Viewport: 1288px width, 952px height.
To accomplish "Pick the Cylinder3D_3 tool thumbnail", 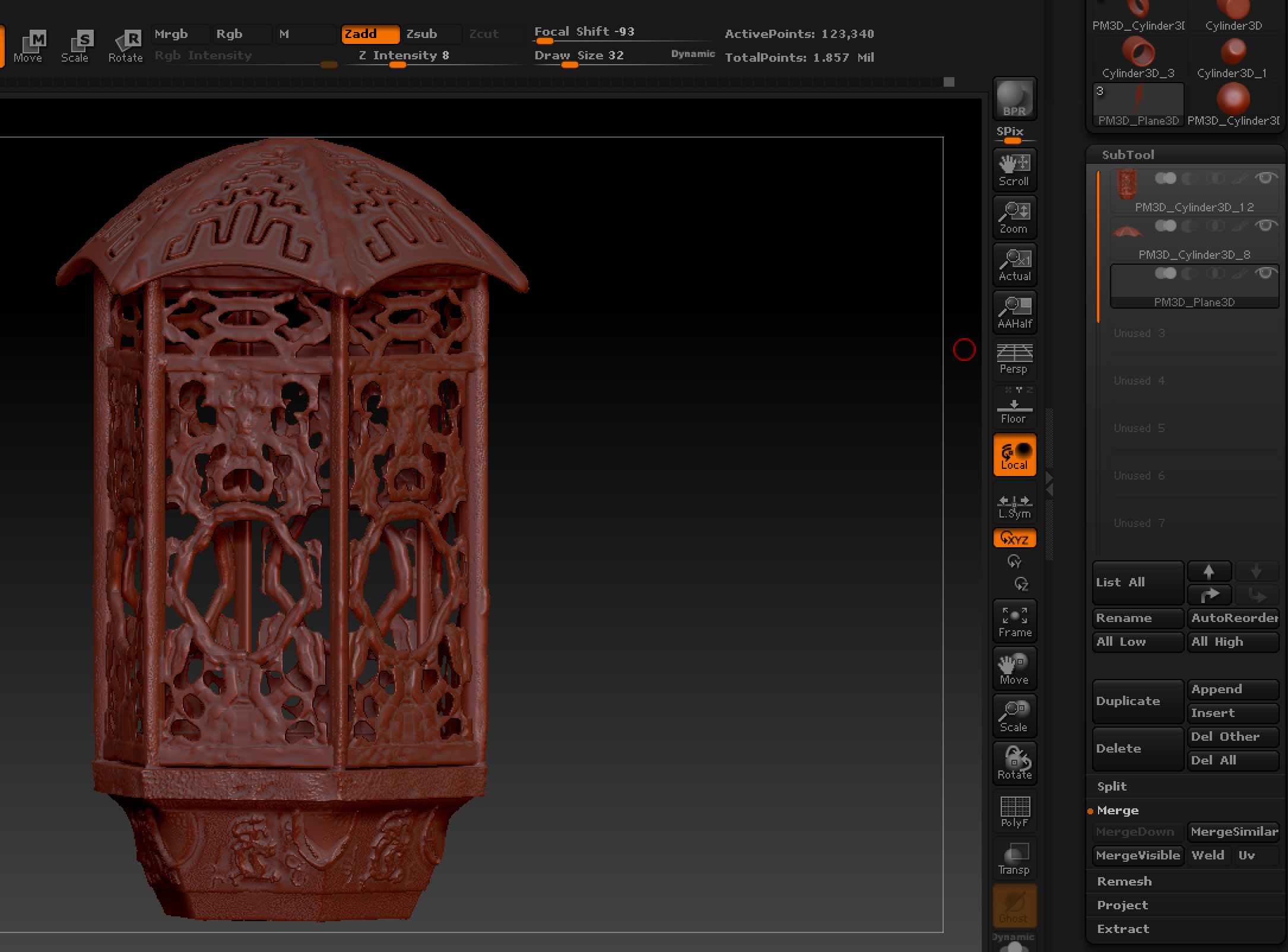I will [x=1138, y=57].
